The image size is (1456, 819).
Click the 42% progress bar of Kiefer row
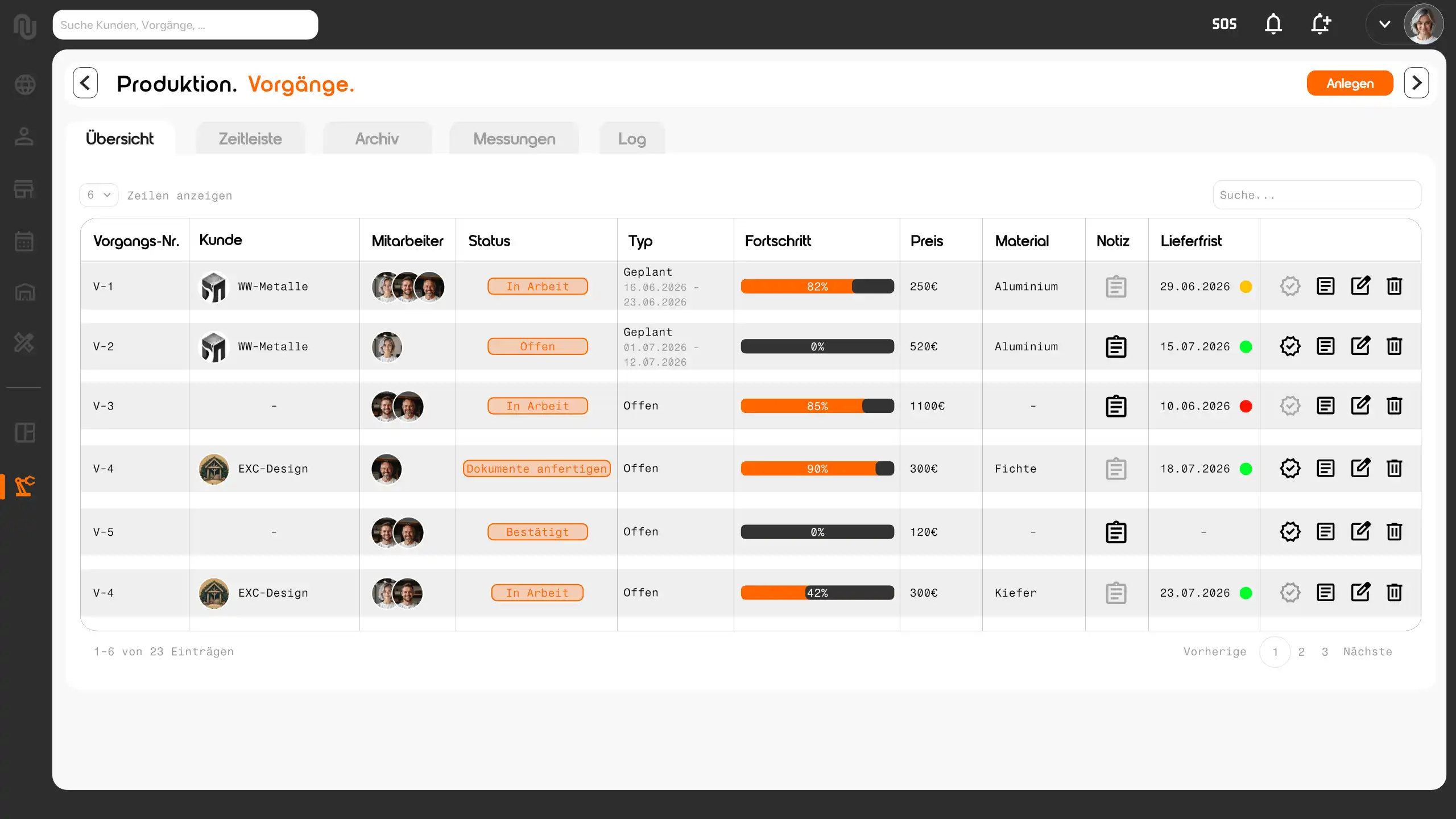tap(817, 593)
